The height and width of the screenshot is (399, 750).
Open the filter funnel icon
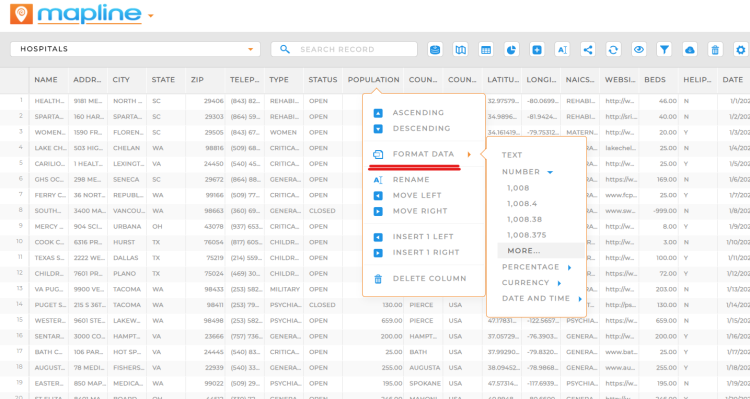[x=664, y=49]
